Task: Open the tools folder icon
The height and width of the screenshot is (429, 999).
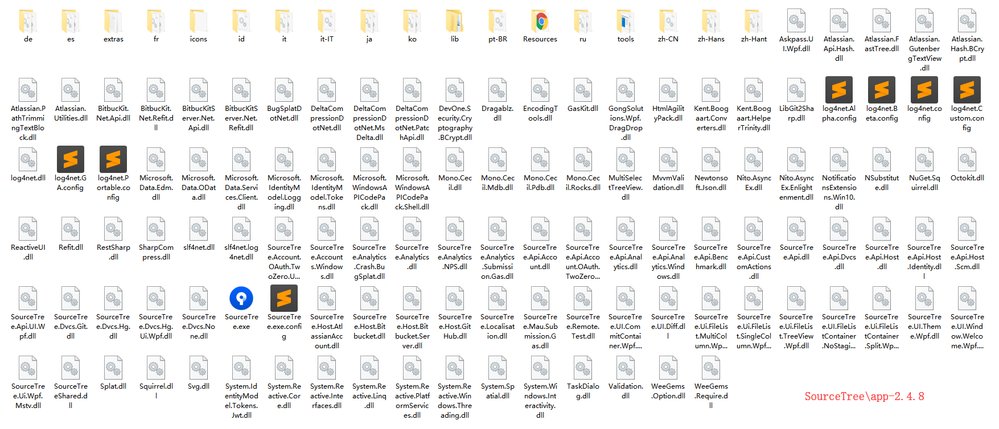Action: [626, 22]
